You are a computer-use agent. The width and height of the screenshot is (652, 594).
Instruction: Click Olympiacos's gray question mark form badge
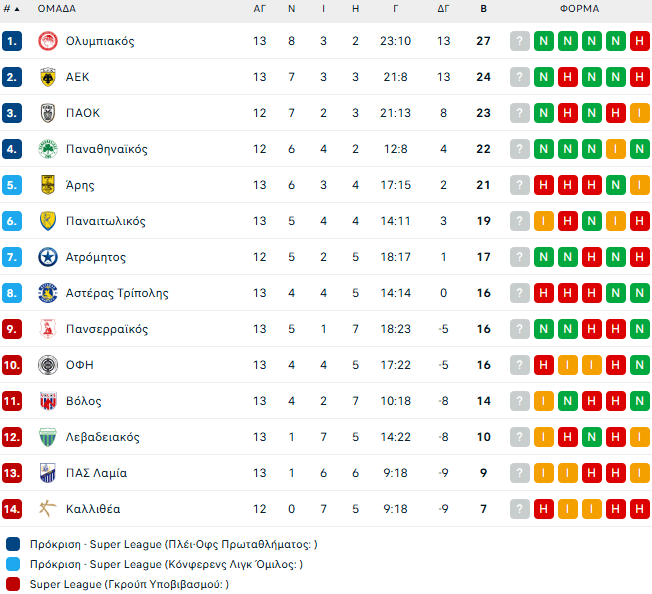519,41
